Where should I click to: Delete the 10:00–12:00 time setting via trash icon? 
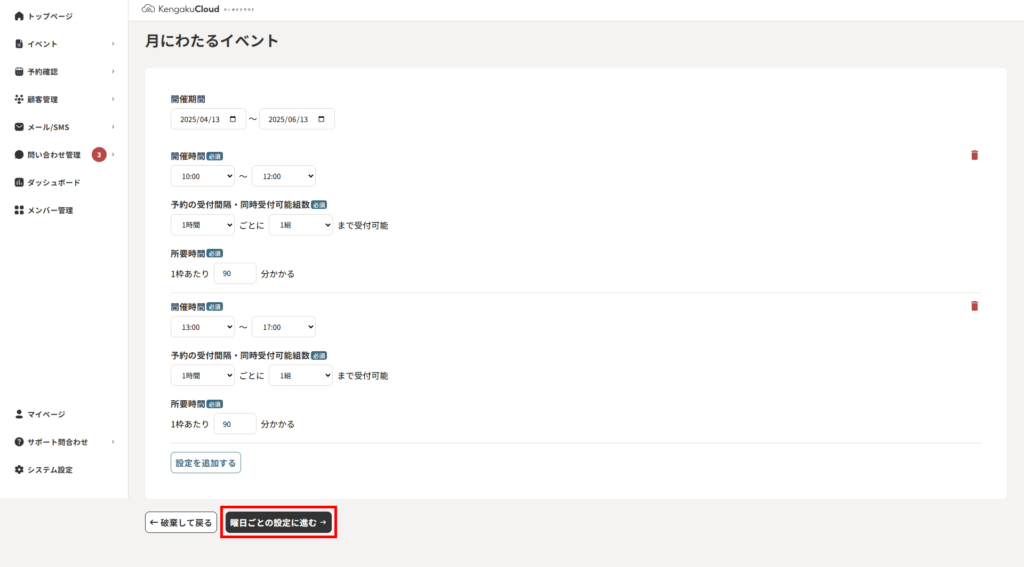tap(974, 155)
